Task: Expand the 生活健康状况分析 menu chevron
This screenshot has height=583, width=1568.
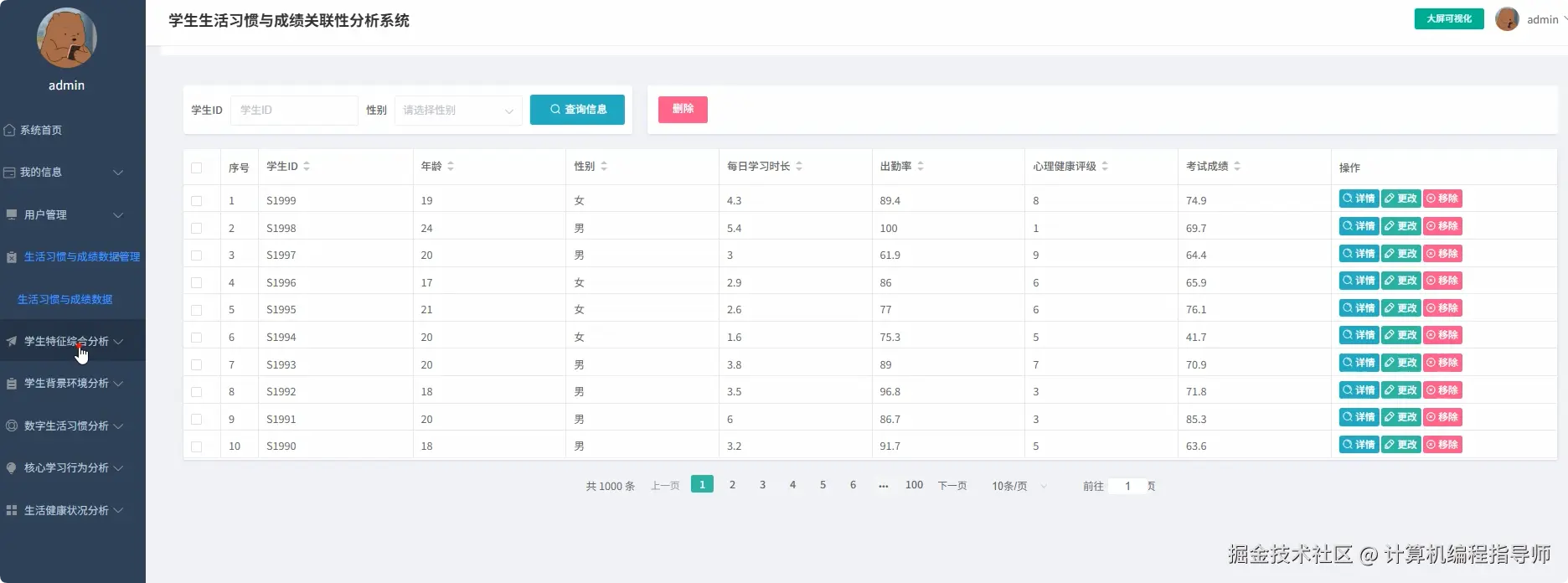Action: pyautogui.click(x=118, y=511)
